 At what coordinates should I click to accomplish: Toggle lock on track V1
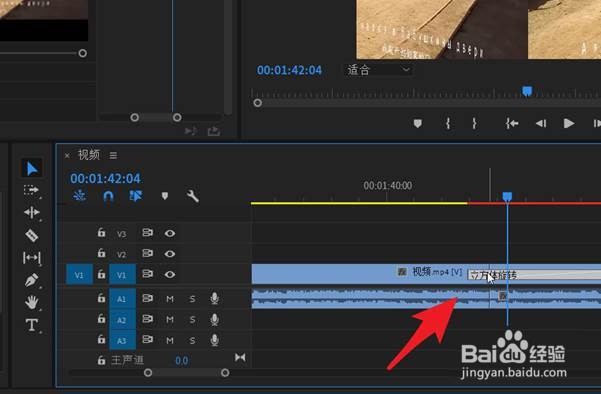[101, 274]
